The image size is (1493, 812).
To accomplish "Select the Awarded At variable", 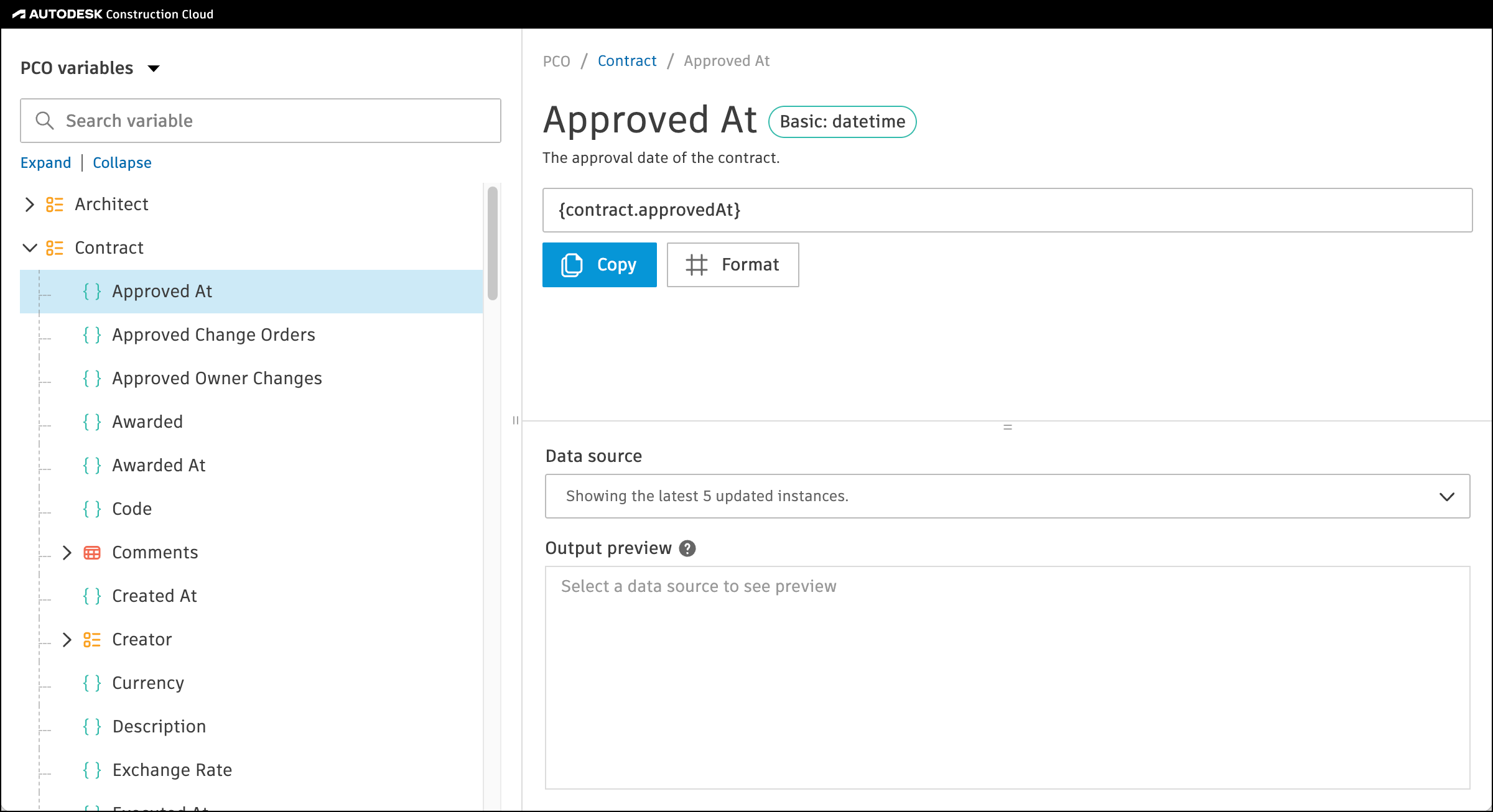I will [159, 466].
